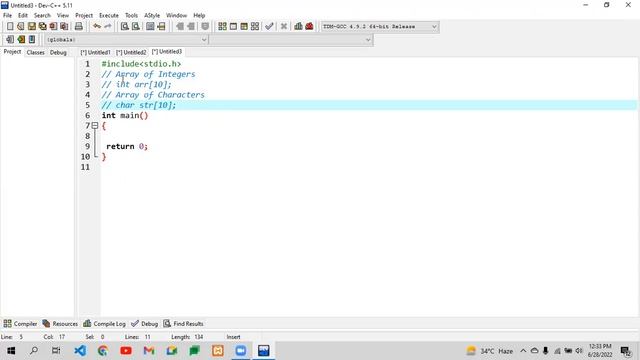Open the empty function list dropdown

[368, 40]
